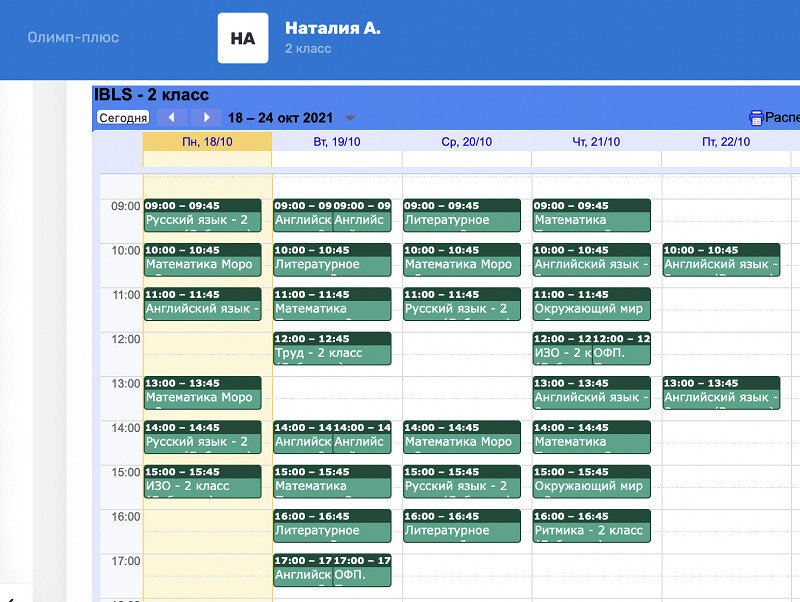Open Wednesday 15:00 Русский язык lesson

462,482
